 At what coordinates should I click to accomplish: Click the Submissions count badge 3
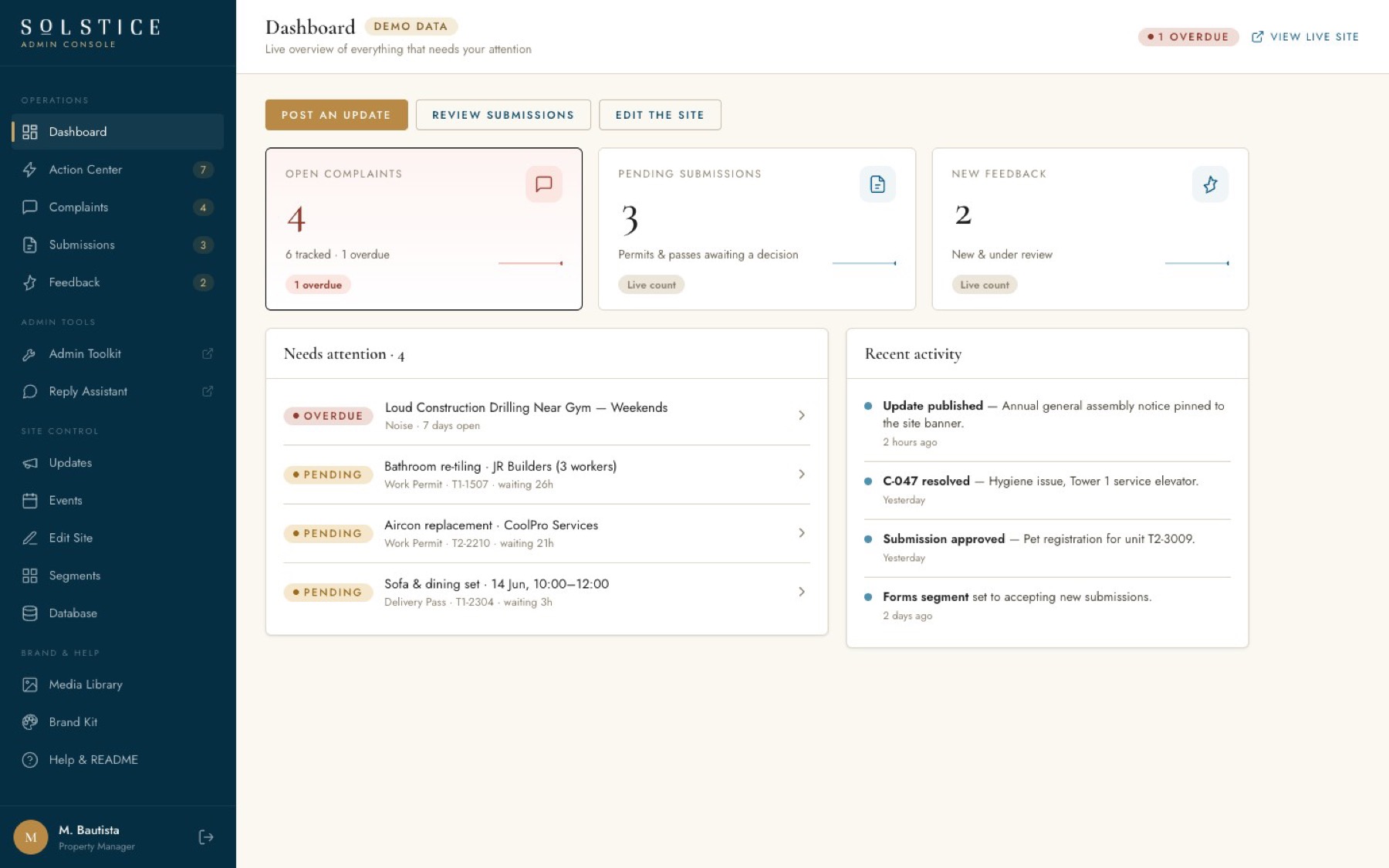pyautogui.click(x=203, y=245)
